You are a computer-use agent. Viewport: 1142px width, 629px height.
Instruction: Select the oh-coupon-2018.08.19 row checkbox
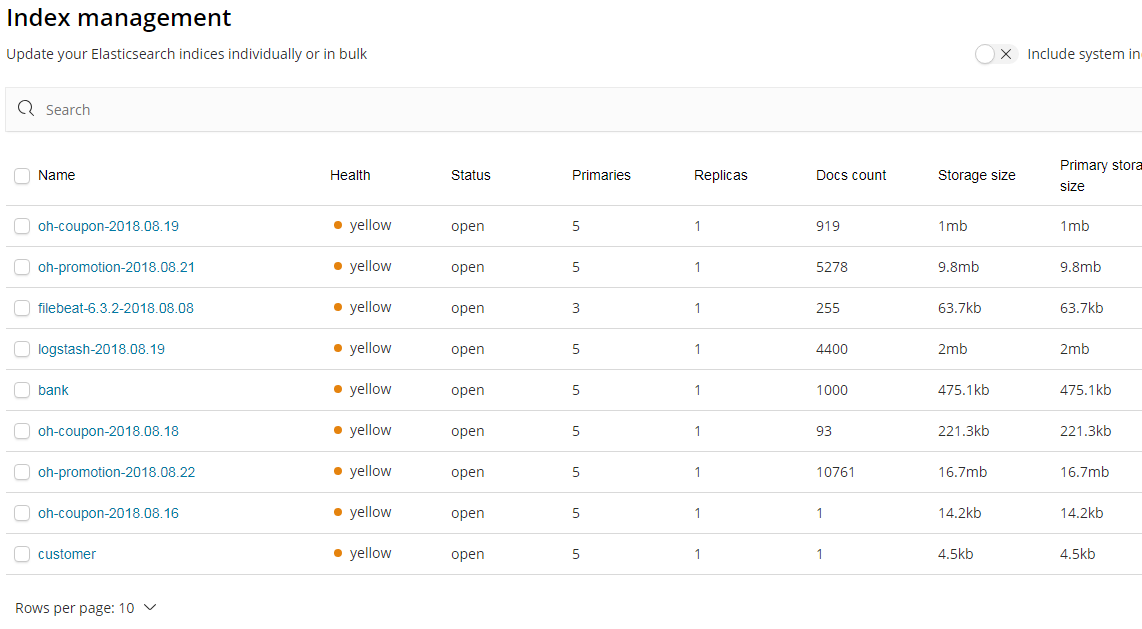(x=22, y=226)
